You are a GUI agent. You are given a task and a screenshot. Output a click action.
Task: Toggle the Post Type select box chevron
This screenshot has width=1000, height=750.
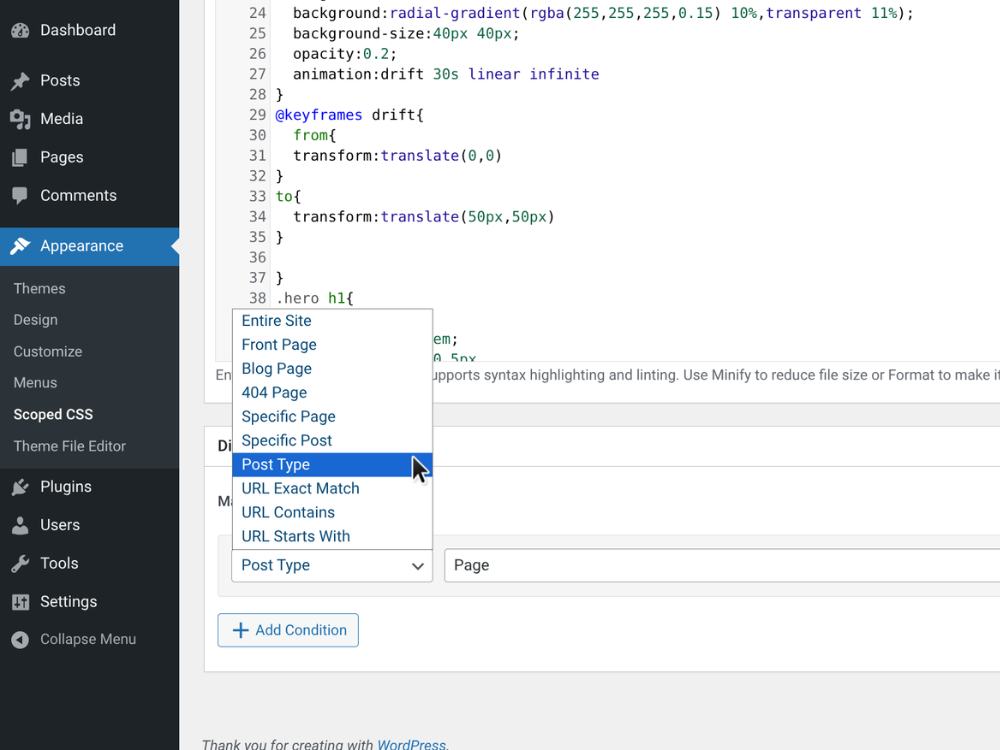[x=418, y=566]
